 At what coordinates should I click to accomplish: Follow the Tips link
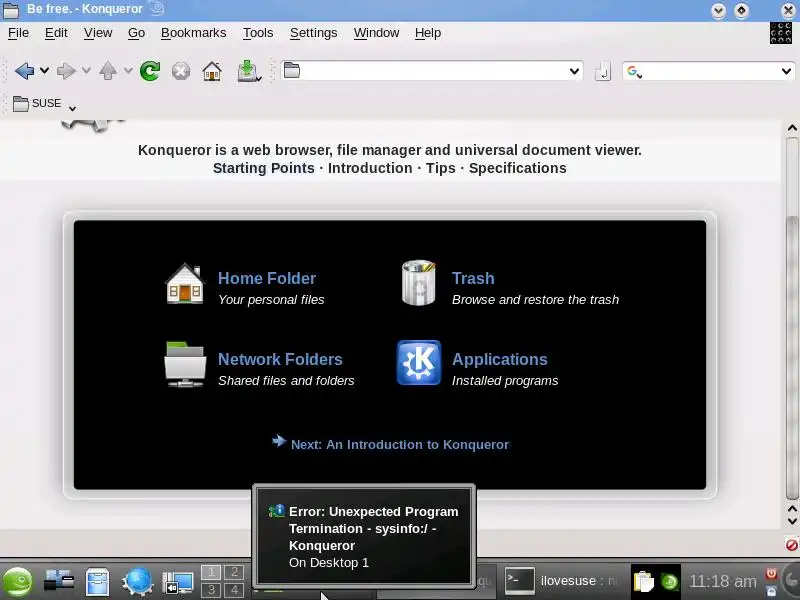440,168
